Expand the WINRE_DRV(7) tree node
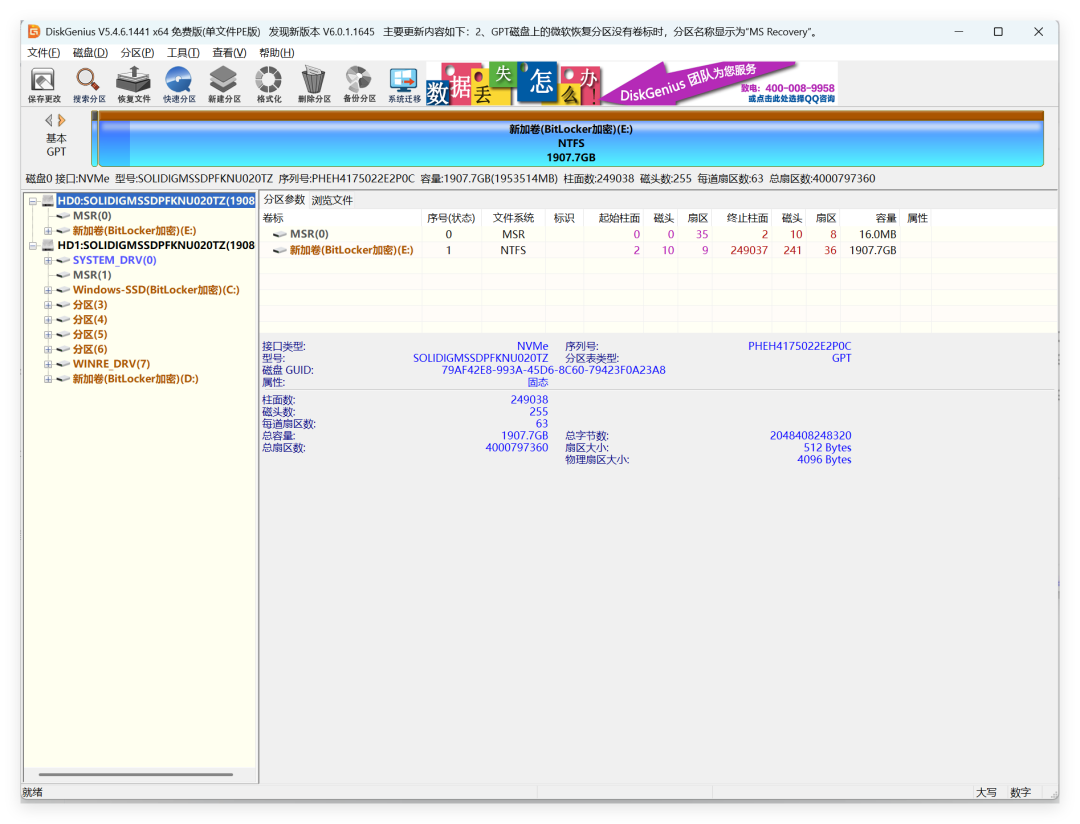Screen dimensions: 1080x824 click(48, 364)
